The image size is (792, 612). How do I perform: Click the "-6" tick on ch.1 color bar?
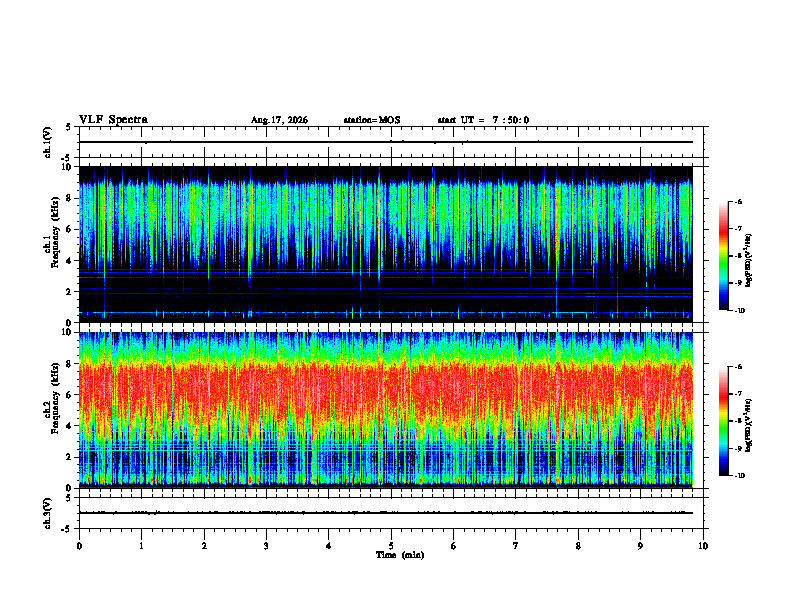[739, 202]
